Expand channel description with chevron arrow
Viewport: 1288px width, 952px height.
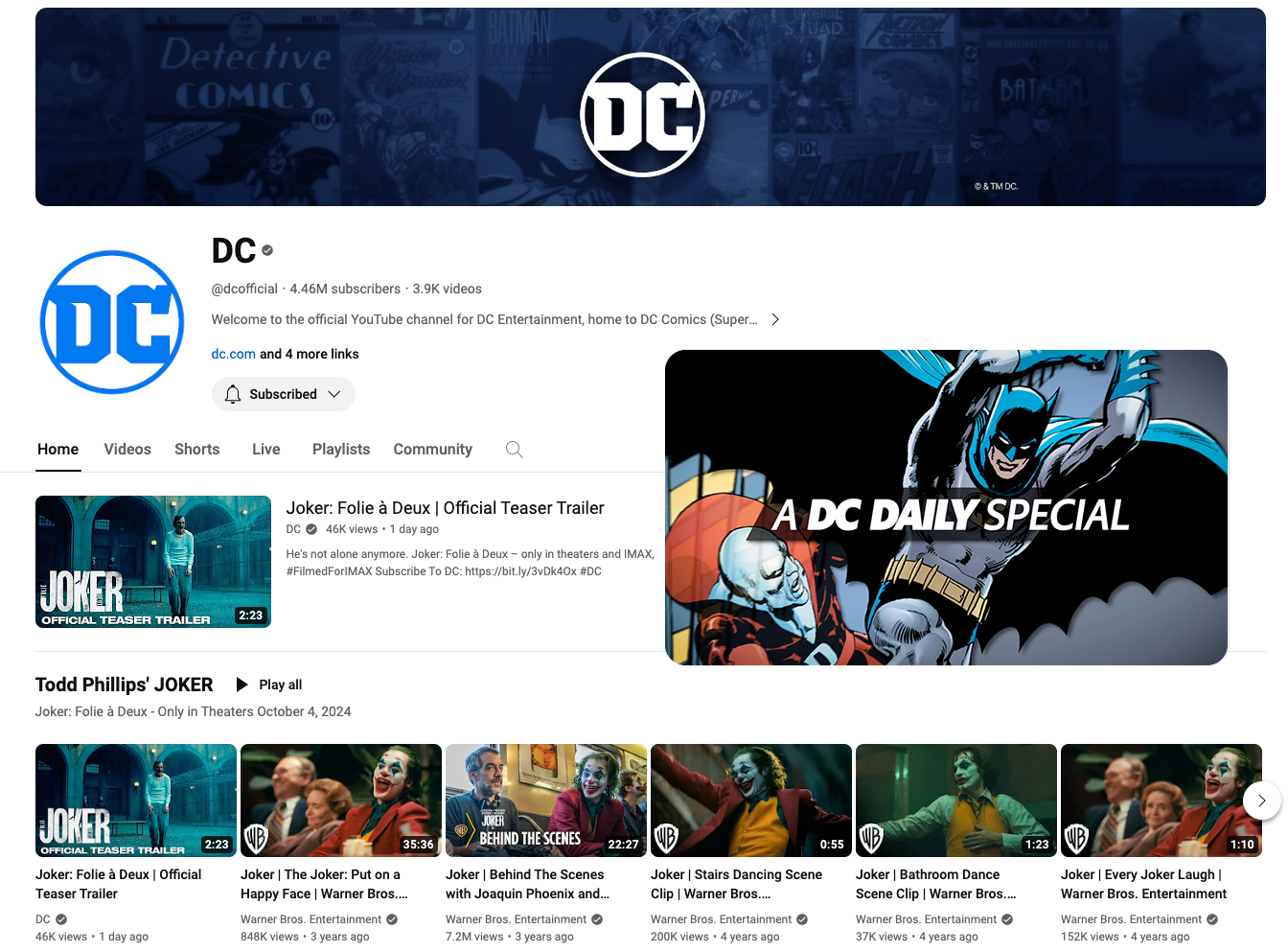click(775, 319)
